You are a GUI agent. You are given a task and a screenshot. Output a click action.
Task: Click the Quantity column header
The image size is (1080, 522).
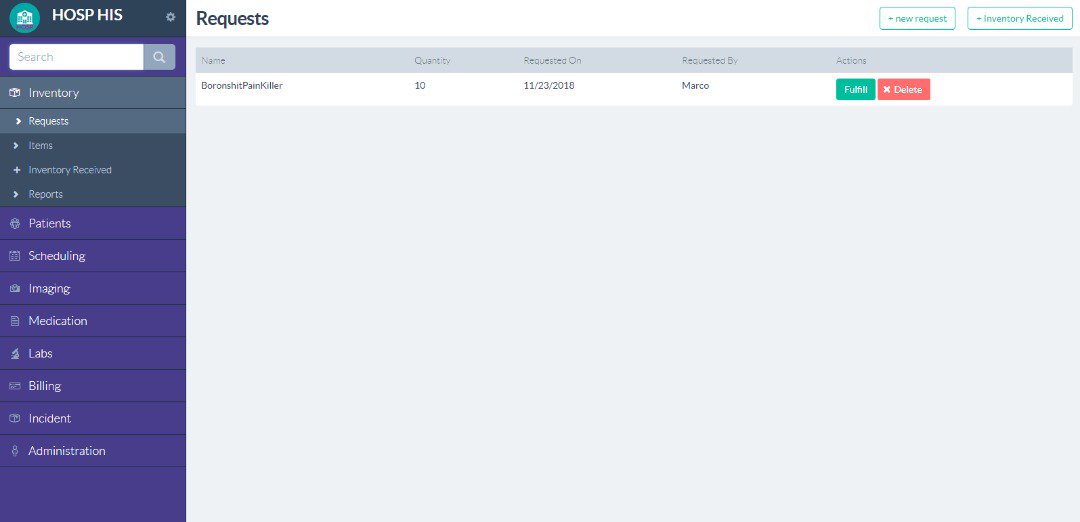point(432,61)
